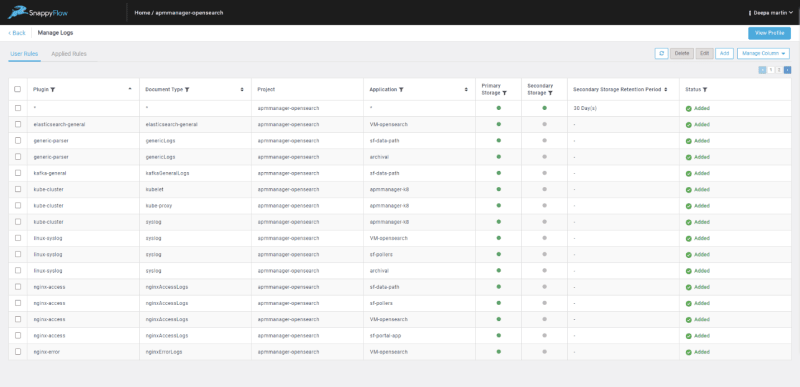The width and height of the screenshot is (800, 387).
Task: Select the kafka-general rule checkbox
Action: tap(18, 173)
